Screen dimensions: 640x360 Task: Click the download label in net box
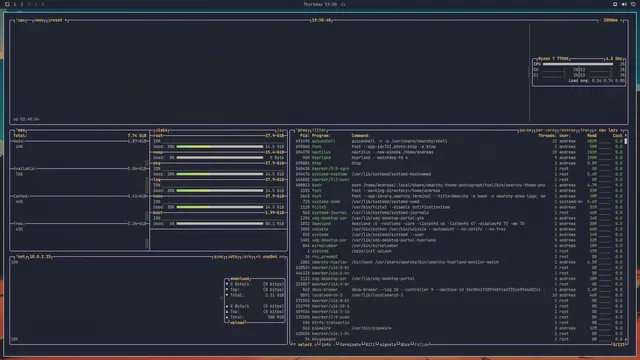point(240,279)
